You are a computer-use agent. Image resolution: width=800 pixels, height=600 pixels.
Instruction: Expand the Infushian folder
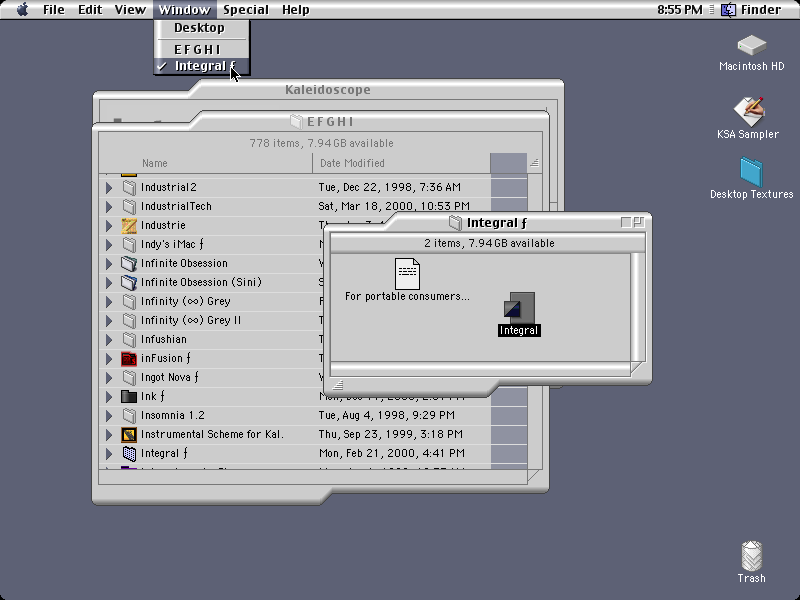click(109, 340)
